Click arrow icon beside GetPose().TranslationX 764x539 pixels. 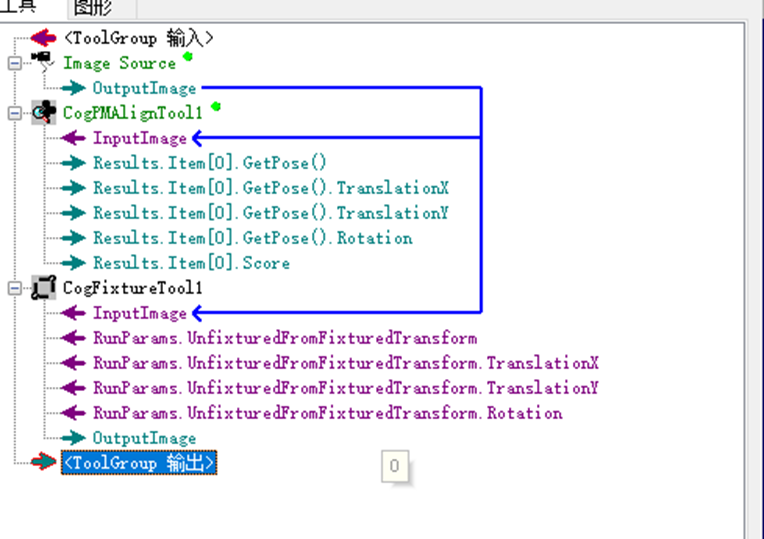coord(74,188)
